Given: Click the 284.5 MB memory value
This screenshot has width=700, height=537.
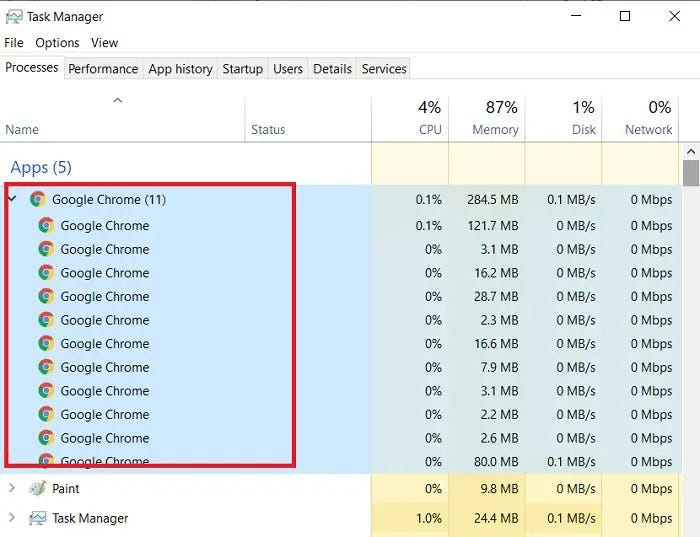Looking at the screenshot, I should pos(493,200).
